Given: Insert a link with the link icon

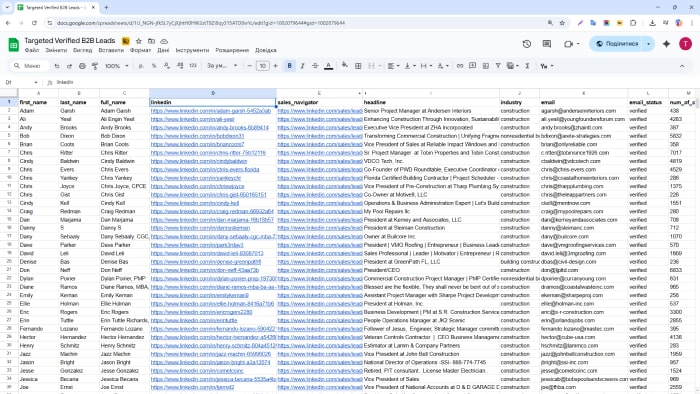Looking at the screenshot, I should pos(460,66).
